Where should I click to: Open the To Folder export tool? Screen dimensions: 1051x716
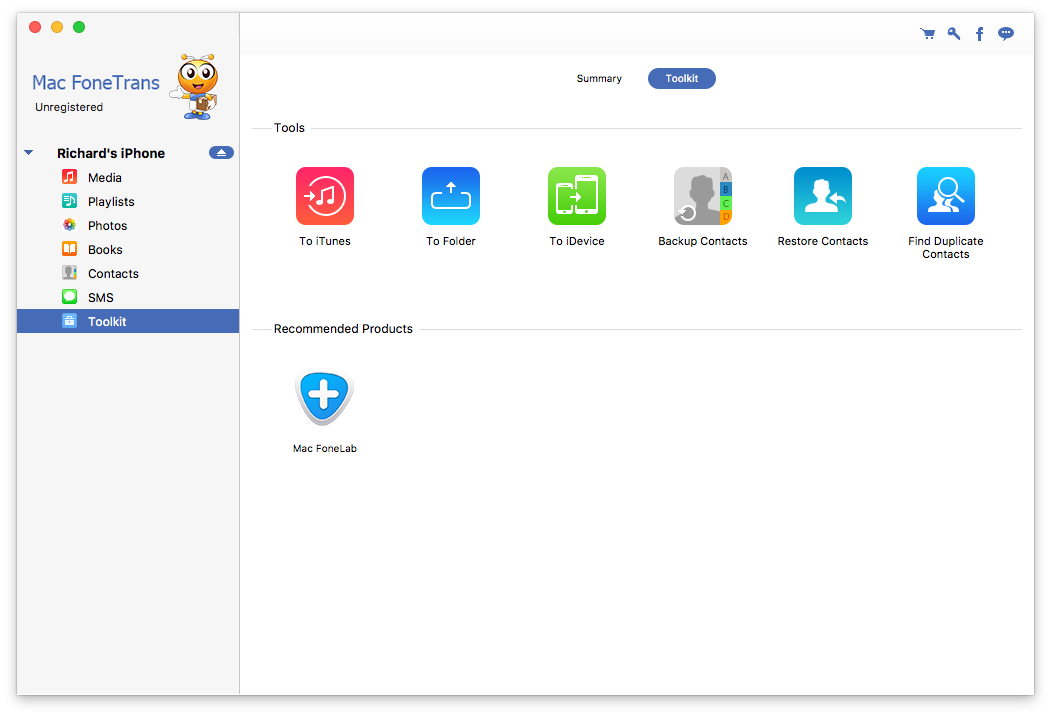[x=450, y=196]
